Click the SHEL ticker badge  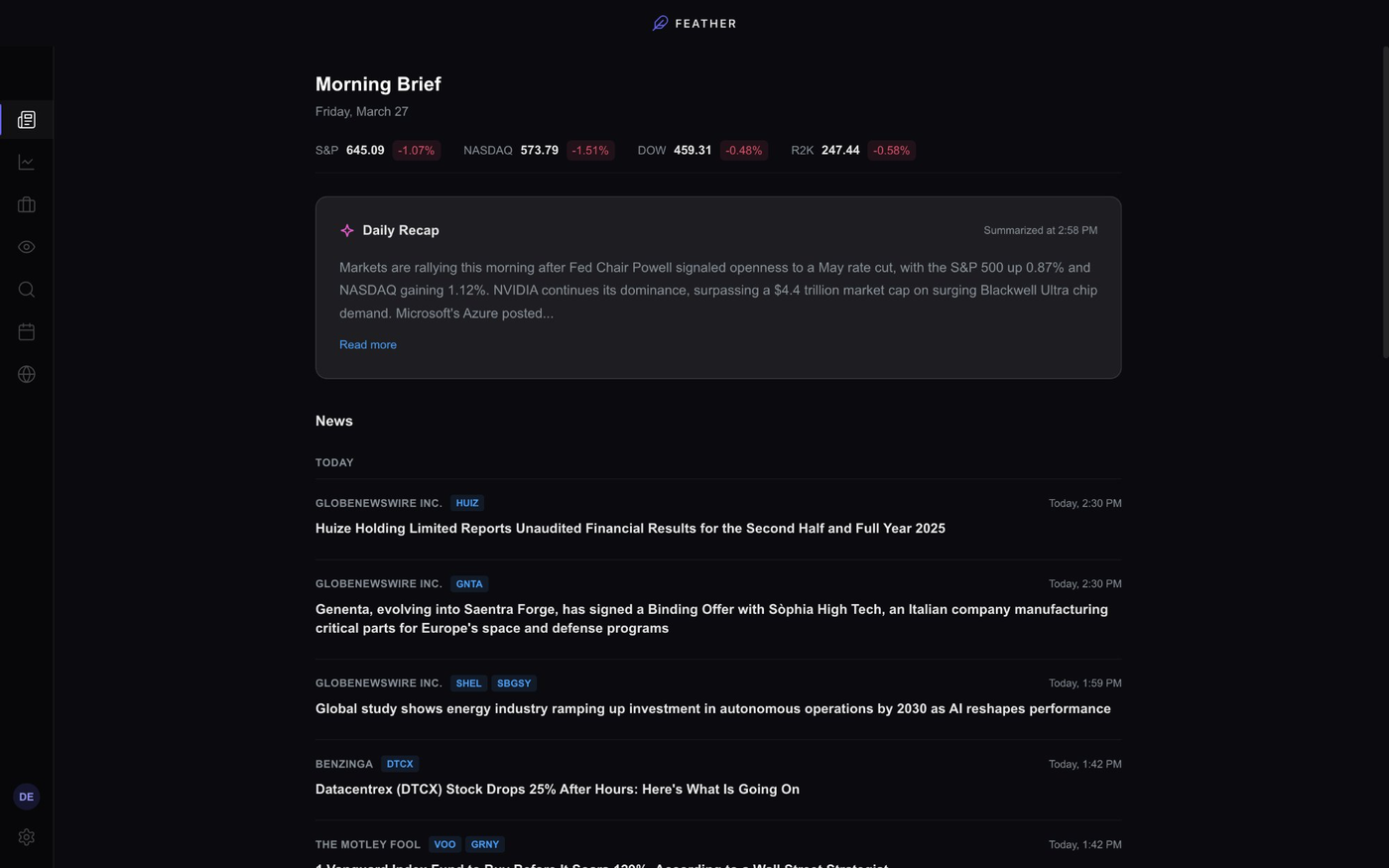(x=467, y=682)
